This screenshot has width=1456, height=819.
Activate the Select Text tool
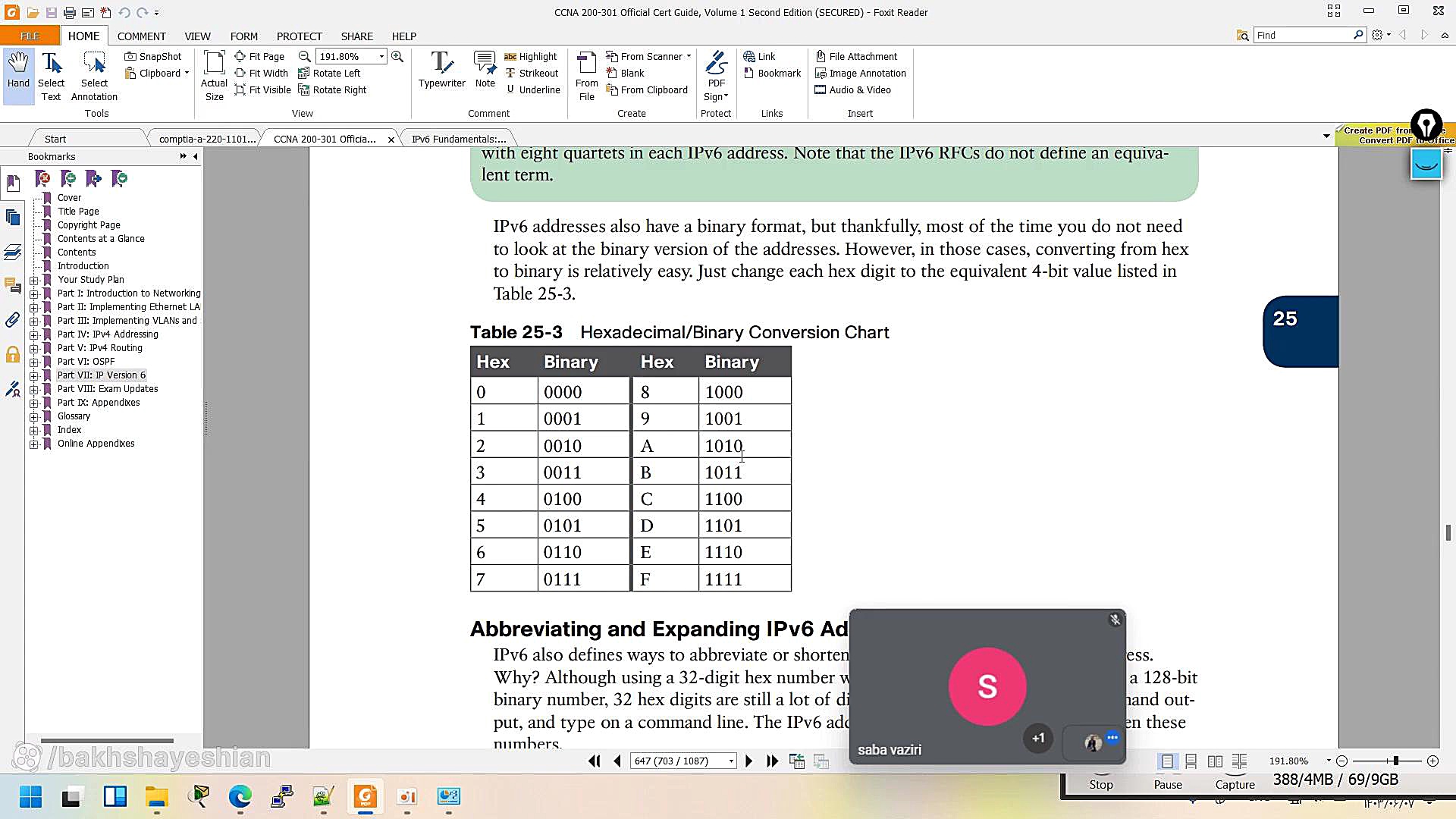point(51,76)
